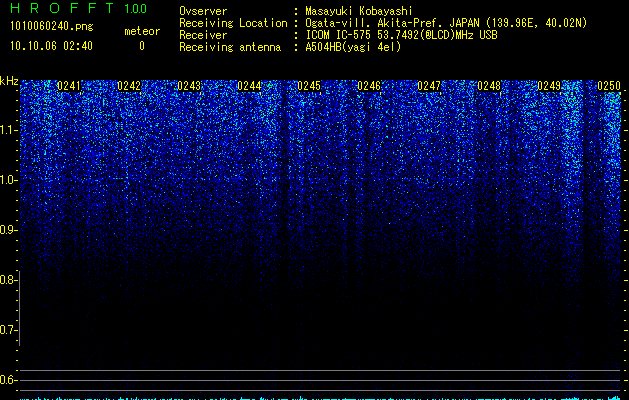Click the Receiving Location field label

coord(233,23)
